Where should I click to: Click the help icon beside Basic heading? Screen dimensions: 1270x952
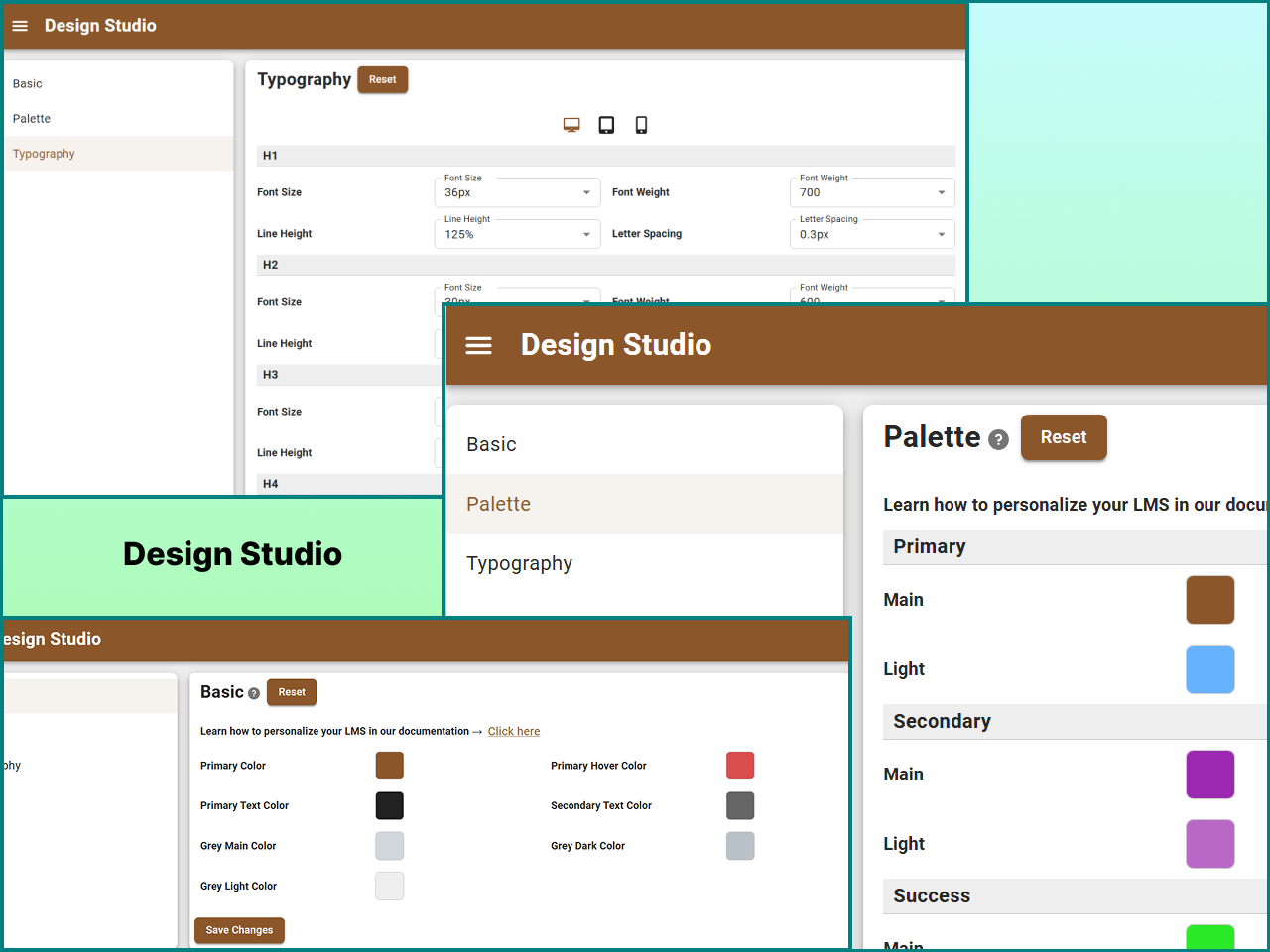coord(256,692)
